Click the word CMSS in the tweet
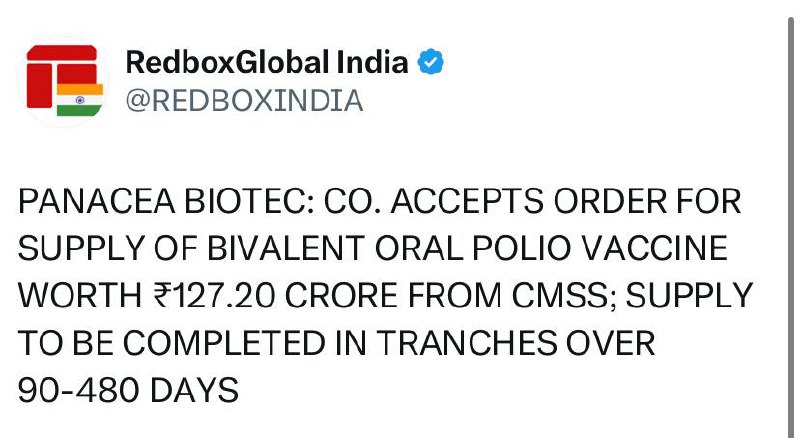This screenshot has width=800, height=438. (534, 295)
